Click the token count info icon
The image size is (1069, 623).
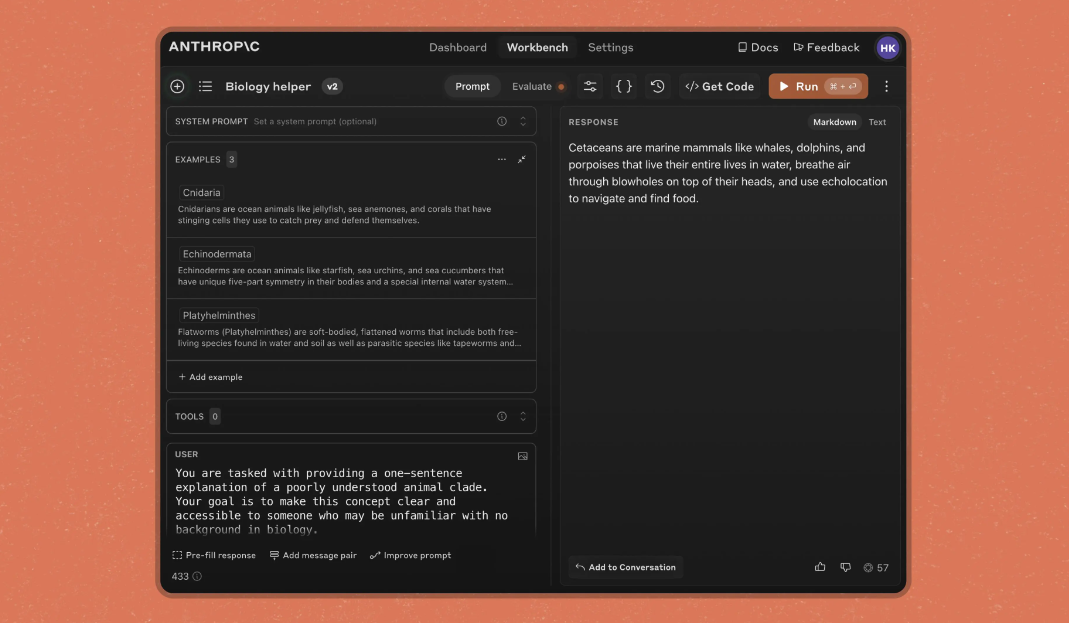click(x=197, y=577)
